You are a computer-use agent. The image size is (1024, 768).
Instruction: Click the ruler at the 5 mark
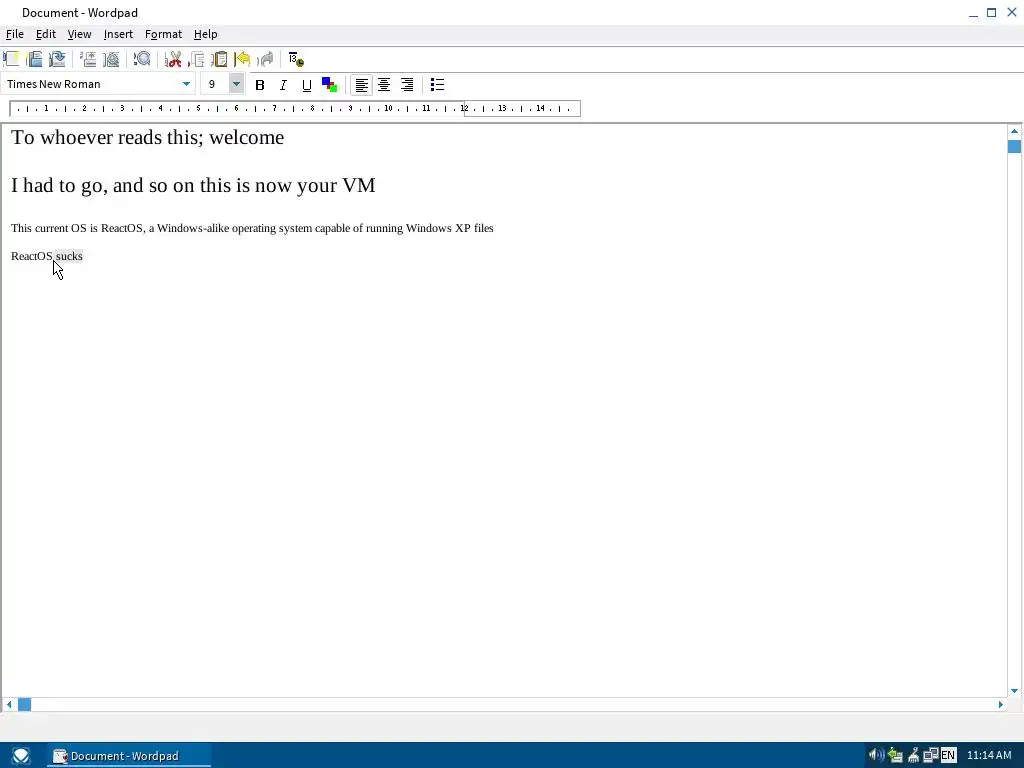point(199,108)
